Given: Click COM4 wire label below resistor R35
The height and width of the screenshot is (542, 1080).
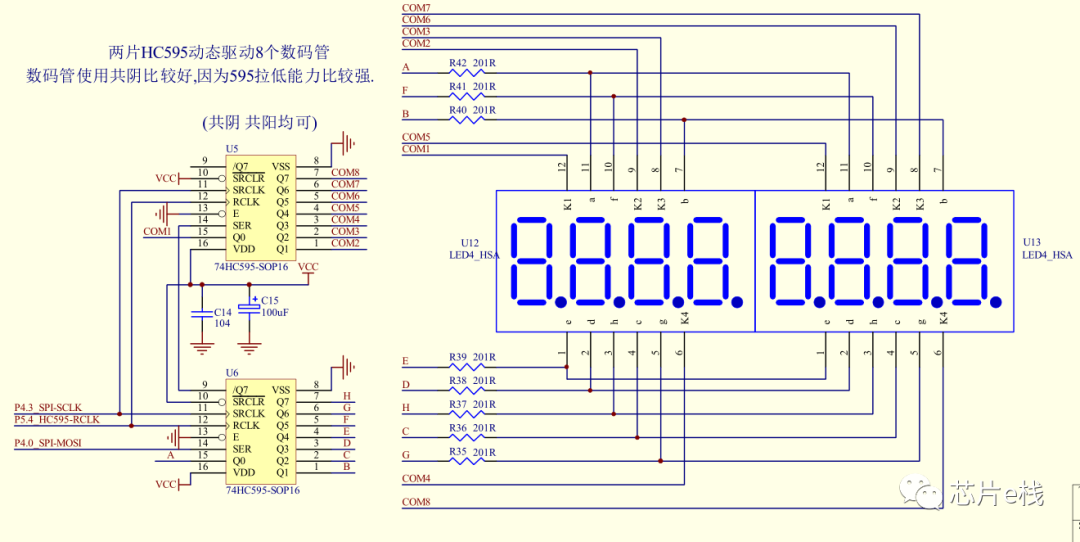Looking at the screenshot, I should (x=416, y=478).
